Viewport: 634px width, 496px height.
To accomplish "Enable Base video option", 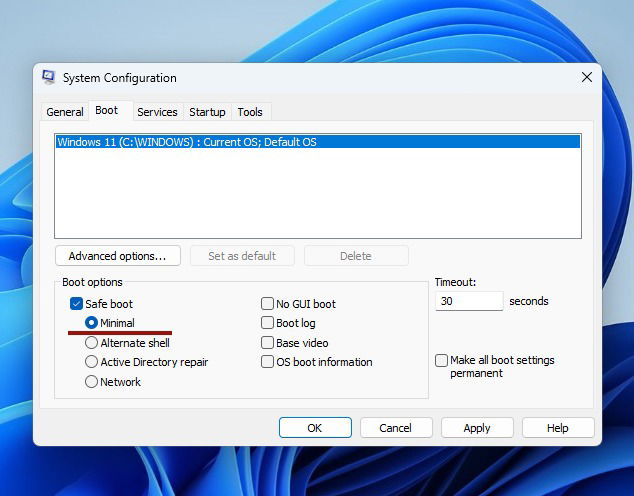I will click(x=267, y=342).
